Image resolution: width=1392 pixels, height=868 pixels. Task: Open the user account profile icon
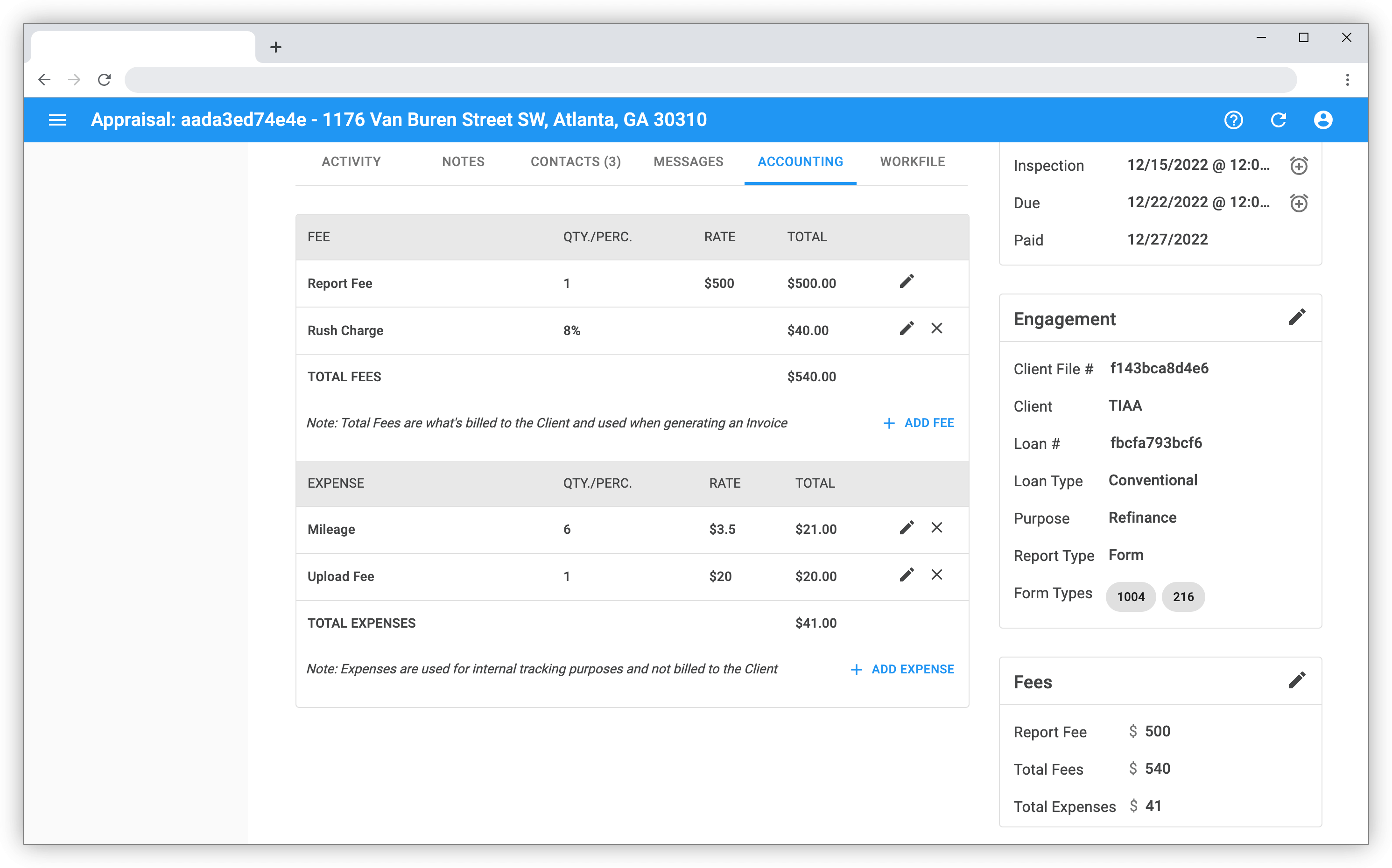pyautogui.click(x=1323, y=120)
